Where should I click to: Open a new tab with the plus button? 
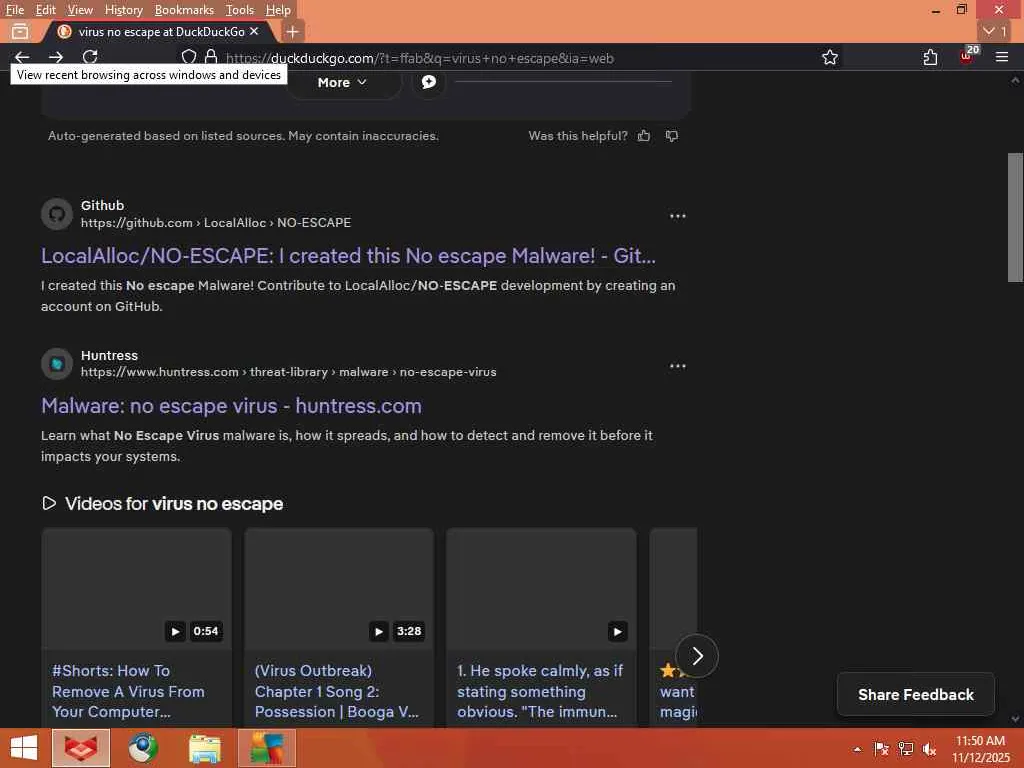293,31
